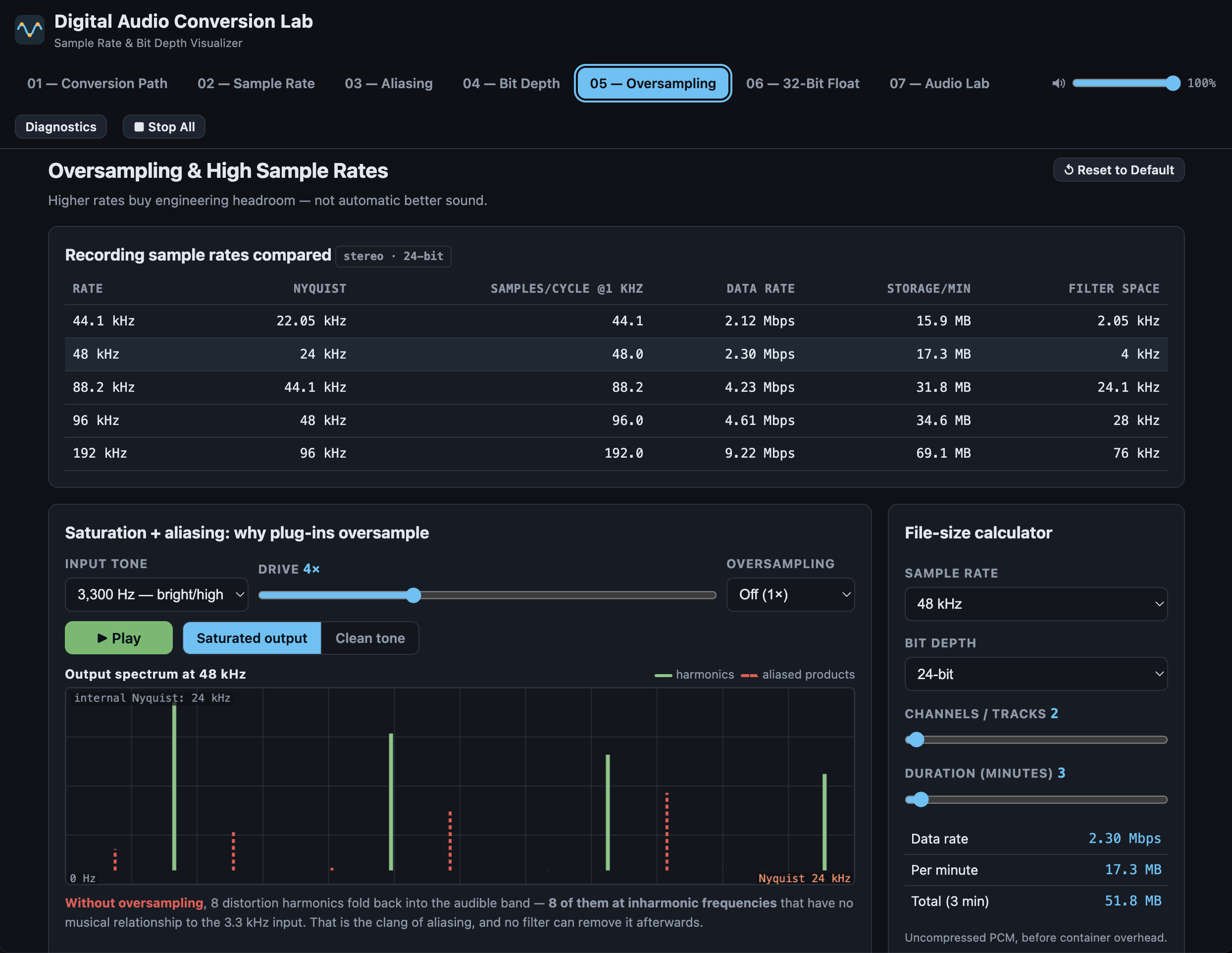
Task: Go to the 07 — Audio Lab tab
Action: coord(939,84)
